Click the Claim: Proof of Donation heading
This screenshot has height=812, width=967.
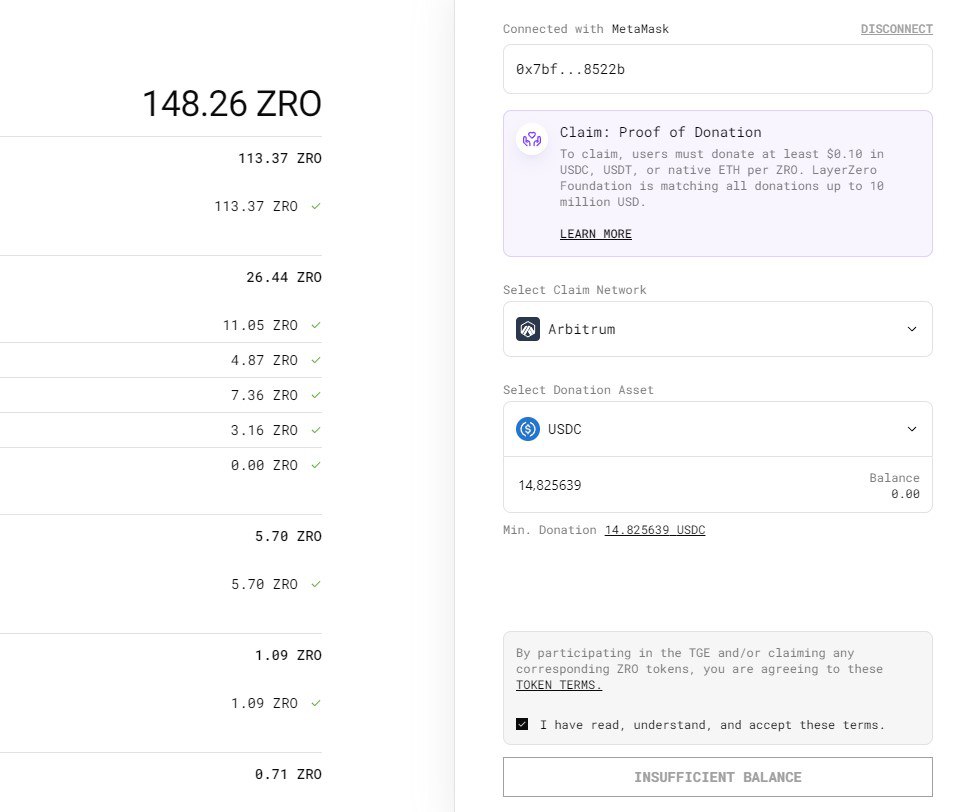660,132
